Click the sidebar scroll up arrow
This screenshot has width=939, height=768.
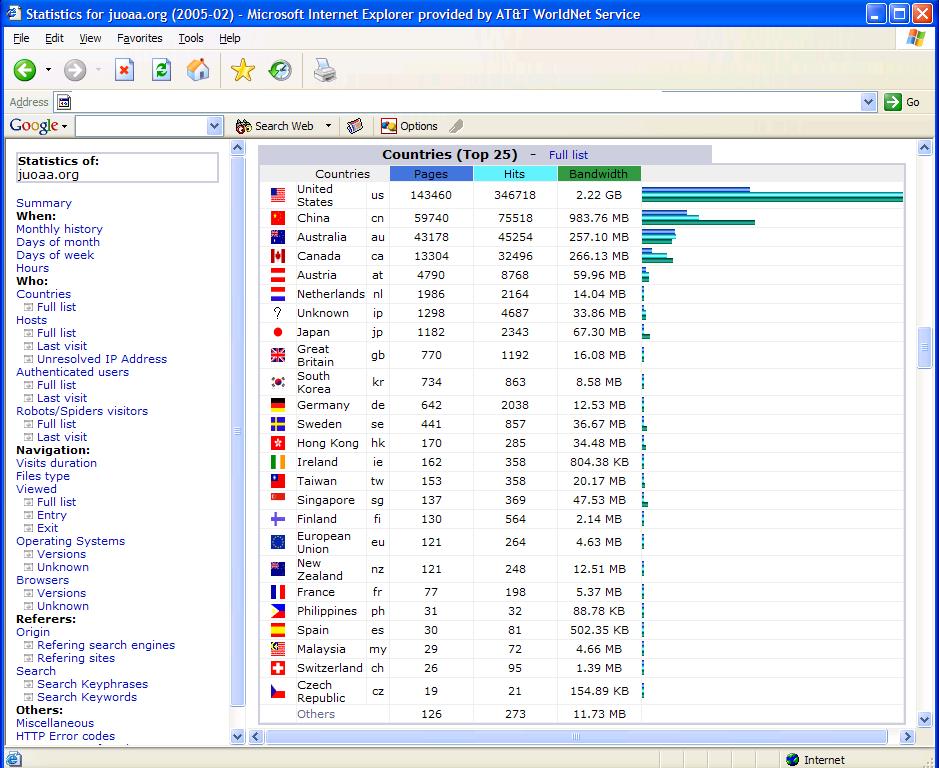tap(237, 147)
